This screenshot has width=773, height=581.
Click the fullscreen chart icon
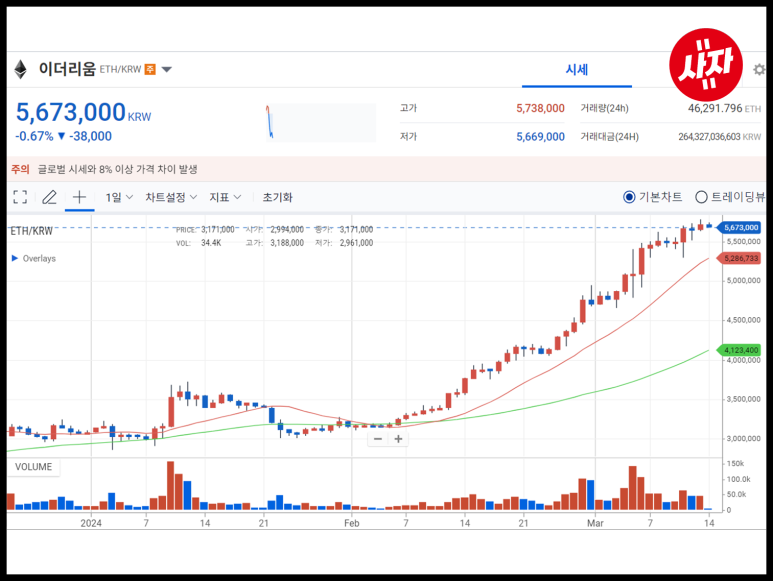(20, 197)
